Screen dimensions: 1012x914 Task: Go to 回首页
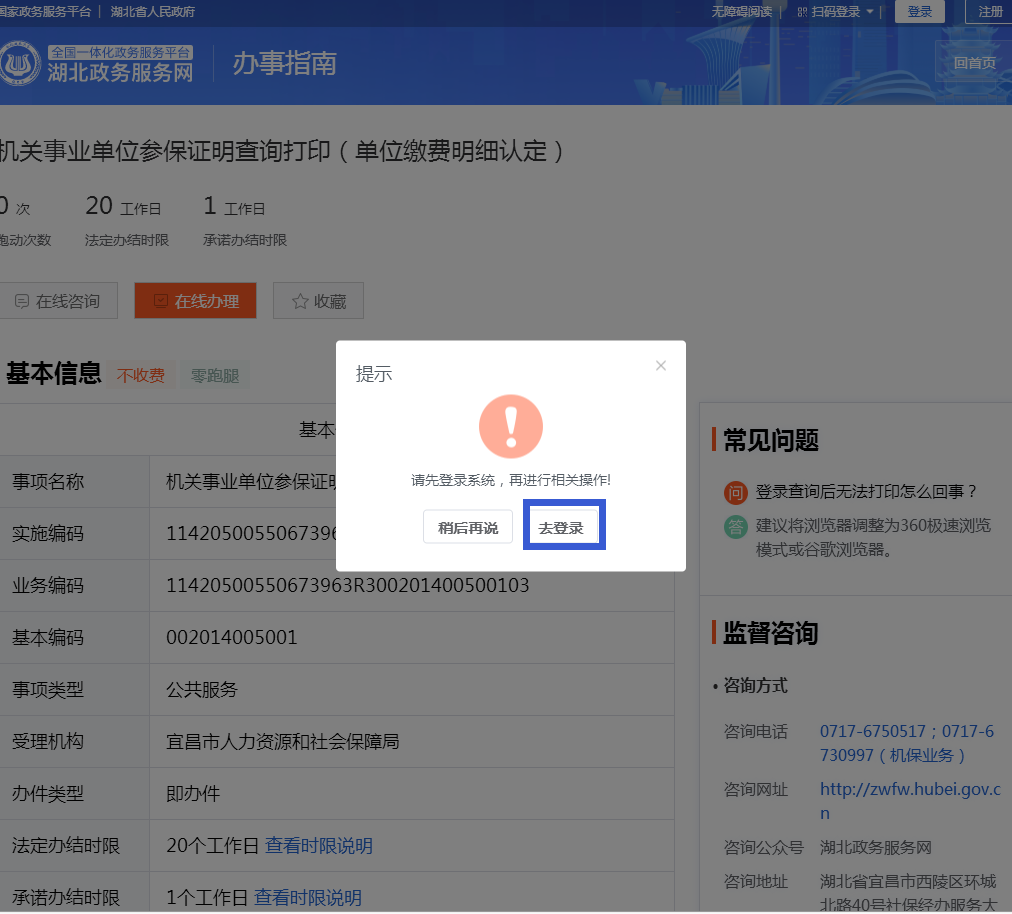(x=974, y=63)
